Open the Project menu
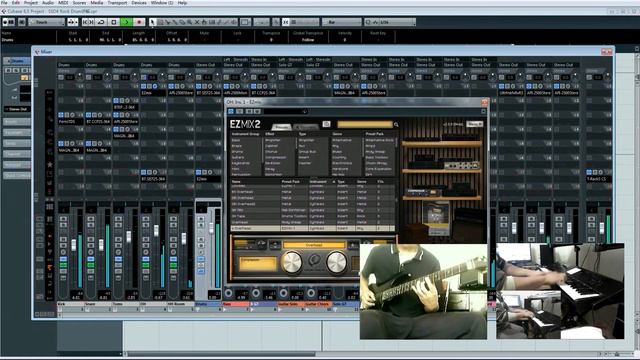The height and width of the screenshot is (360, 640). (31, 2)
